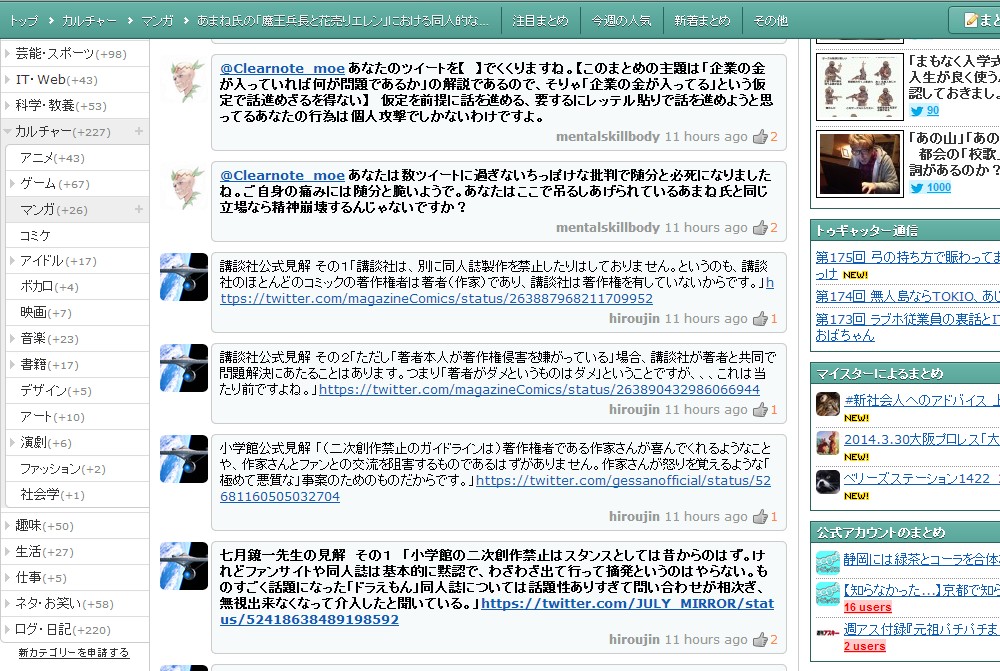1000x671 pixels.
Task: Open gessanofficial status link
Action: pyautogui.click(x=496, y=489)
